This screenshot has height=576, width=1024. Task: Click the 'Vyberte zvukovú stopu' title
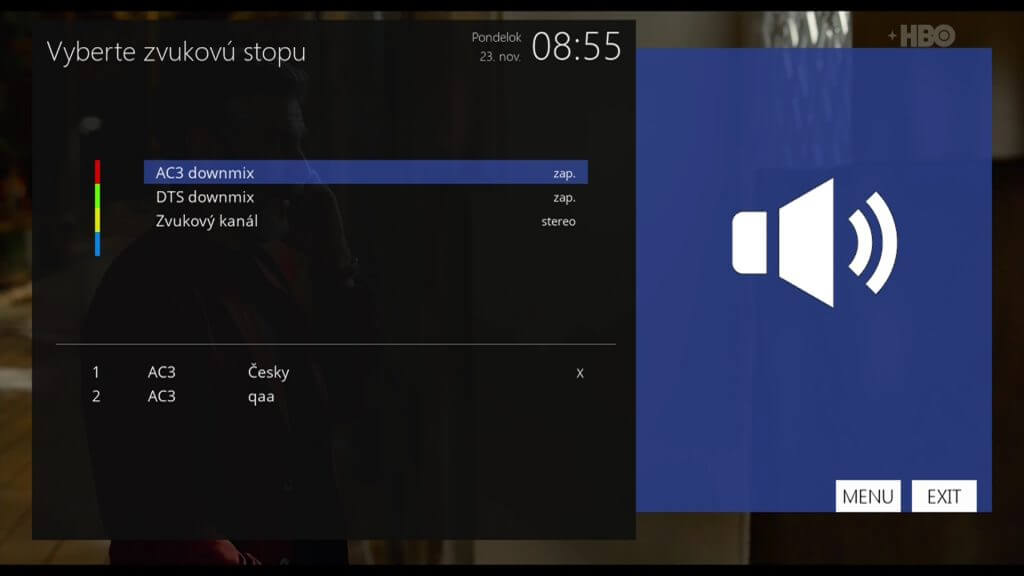[x=176, y=52]
